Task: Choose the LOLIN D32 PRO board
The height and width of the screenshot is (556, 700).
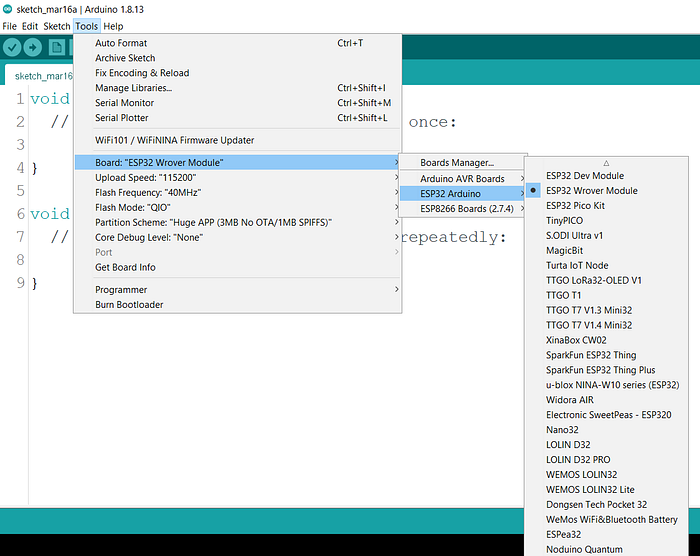Action: 606,460
